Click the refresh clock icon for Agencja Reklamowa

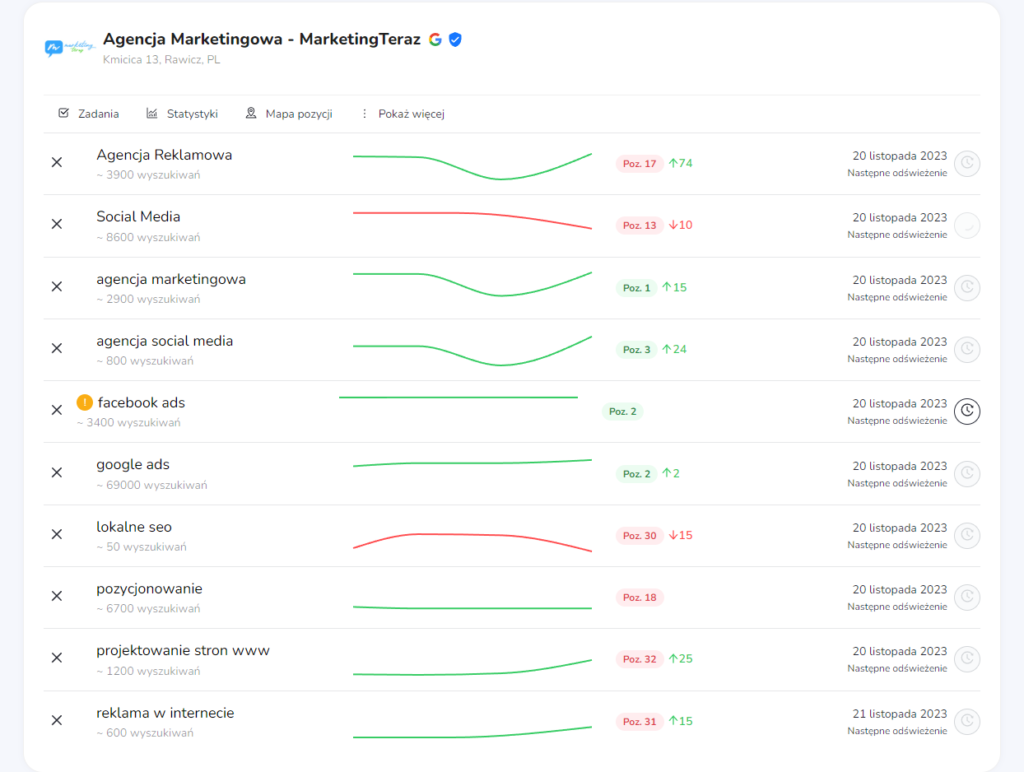pyautogui.click(x=967, y=164)
